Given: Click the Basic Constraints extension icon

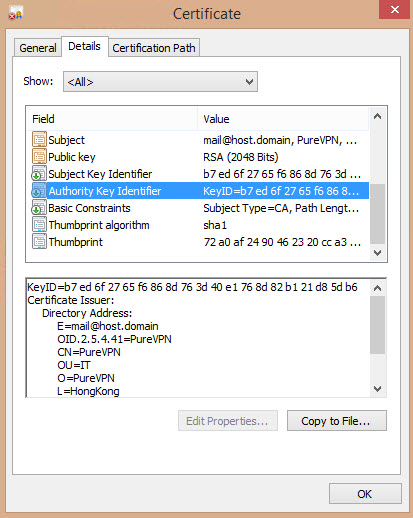Looking at the screenshot, I should (x=39, y=208).
